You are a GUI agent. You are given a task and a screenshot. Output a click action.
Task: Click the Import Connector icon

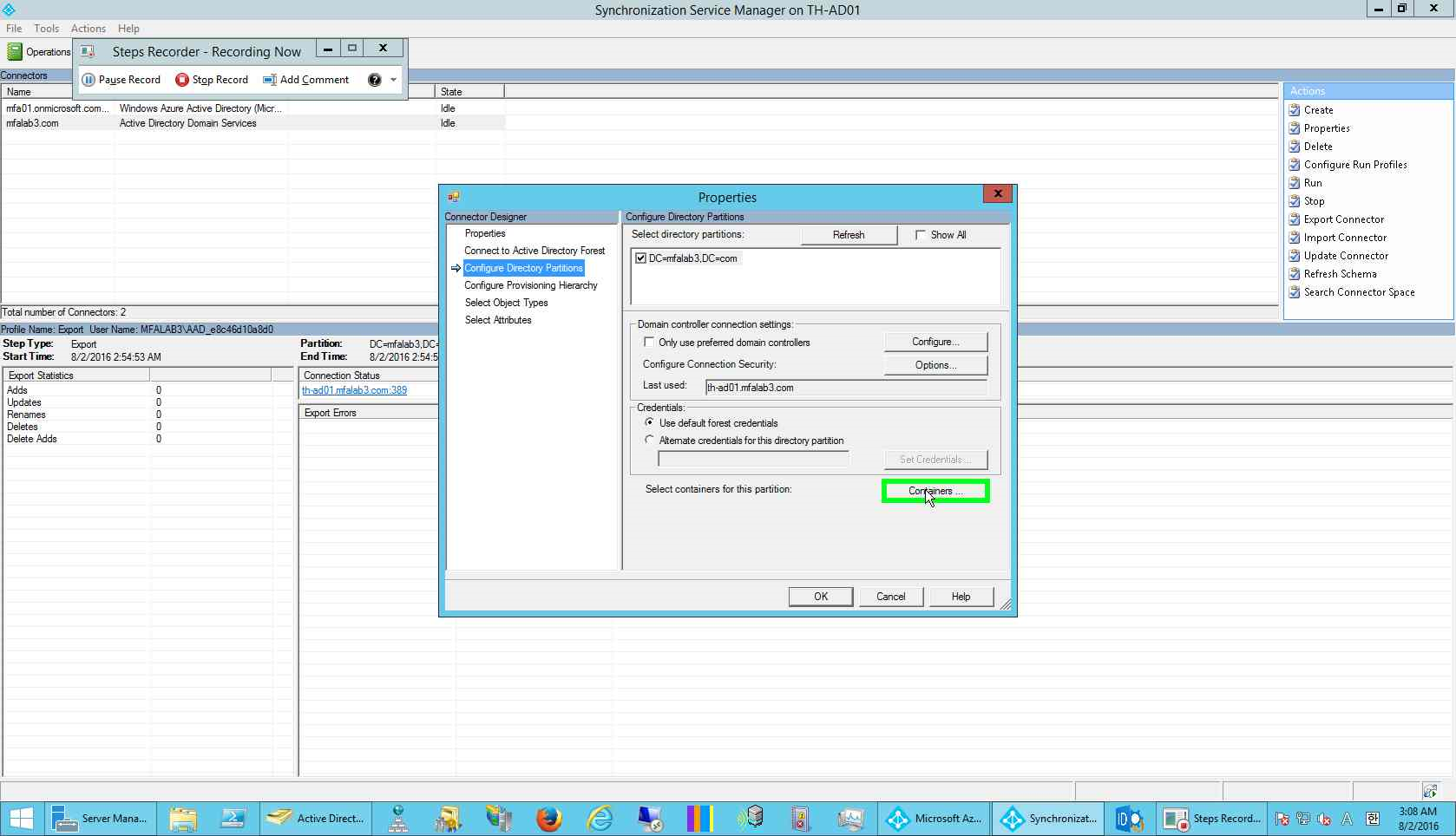pos(1295,238)
